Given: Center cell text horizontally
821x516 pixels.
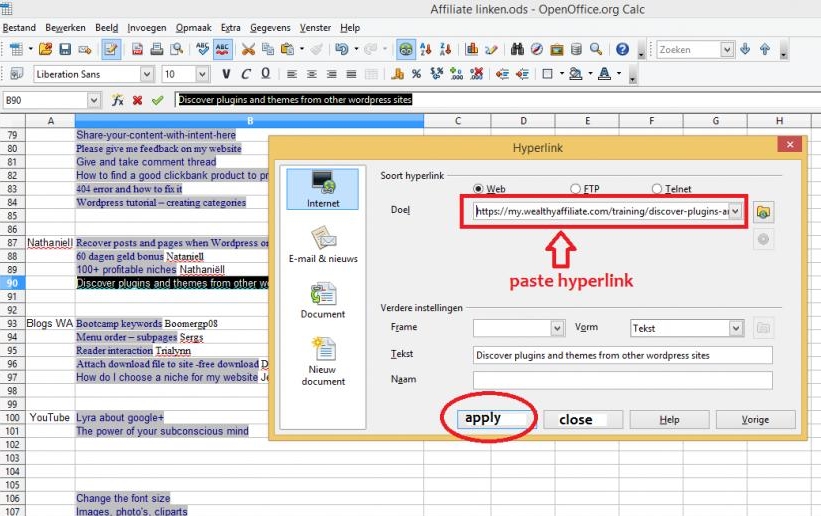Looking at the screenshot, I should tap(312, 74).
